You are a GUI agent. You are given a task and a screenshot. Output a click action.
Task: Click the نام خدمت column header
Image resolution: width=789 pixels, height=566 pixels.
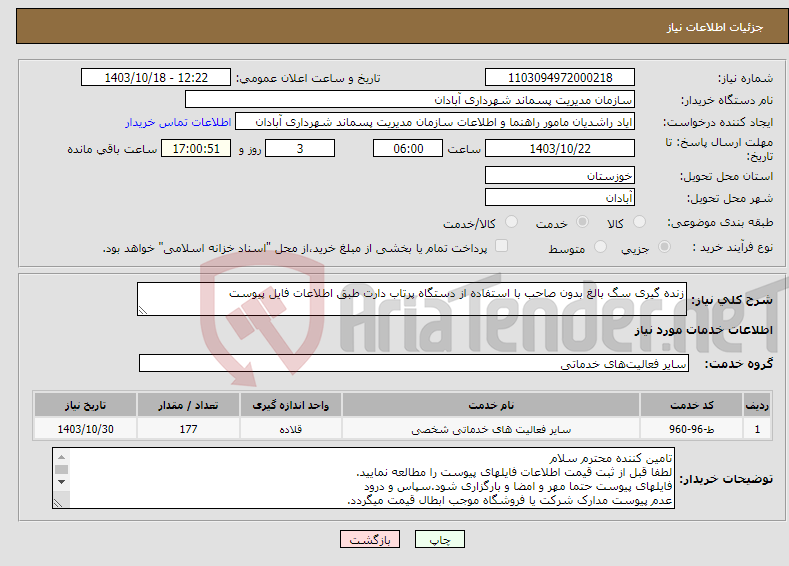coord(491,405)
